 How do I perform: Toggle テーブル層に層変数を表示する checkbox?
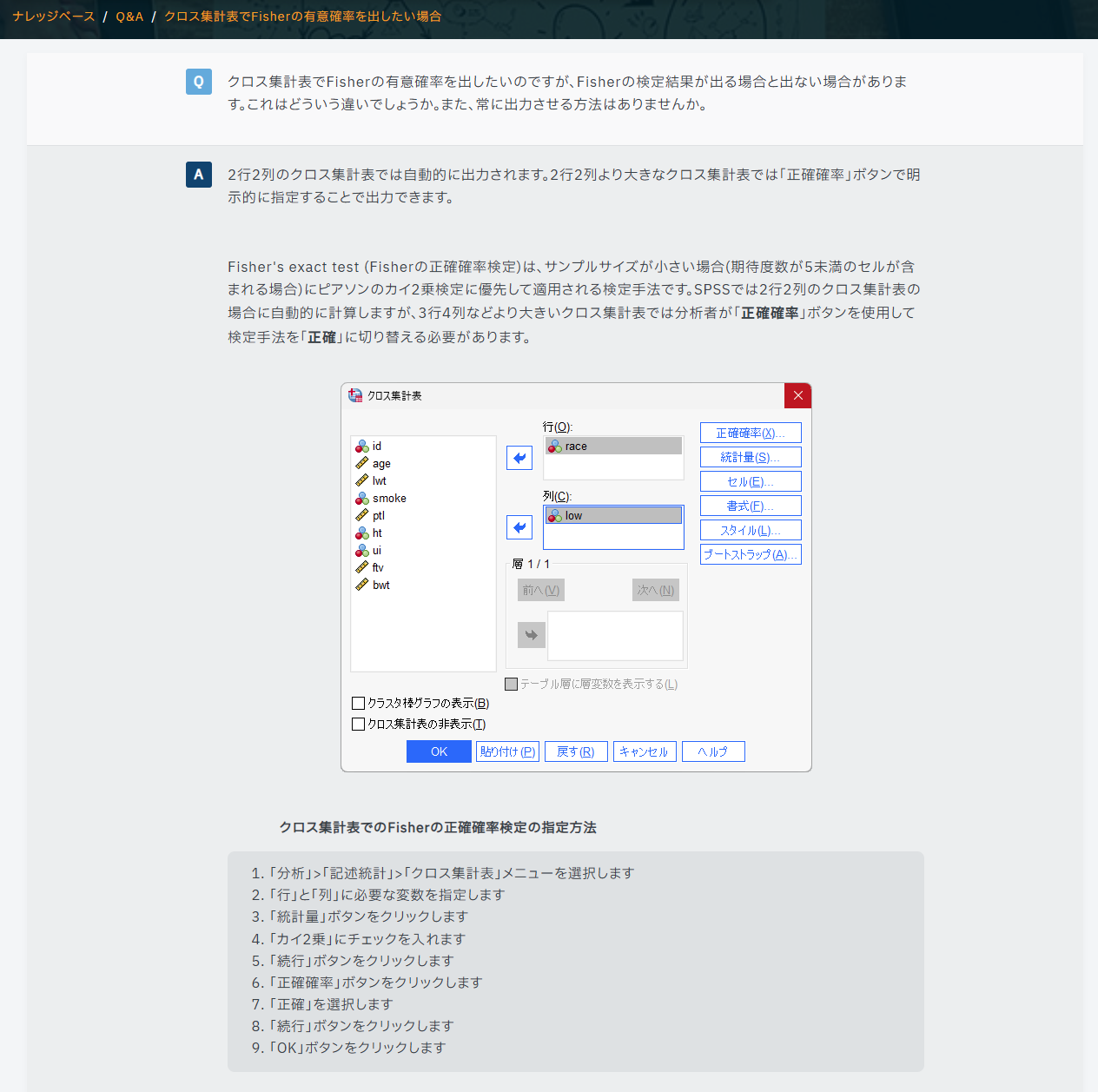tap(511, 684)
